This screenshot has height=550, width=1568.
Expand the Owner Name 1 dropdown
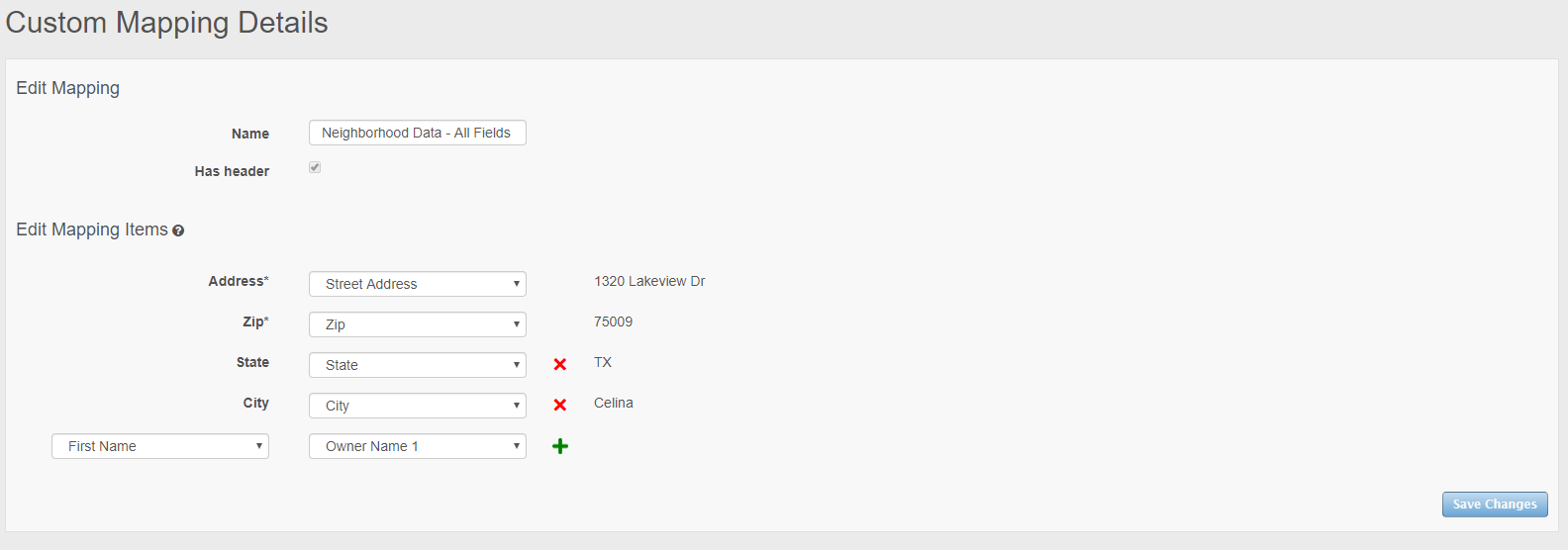pyautogui.click(x=417, y=446)
